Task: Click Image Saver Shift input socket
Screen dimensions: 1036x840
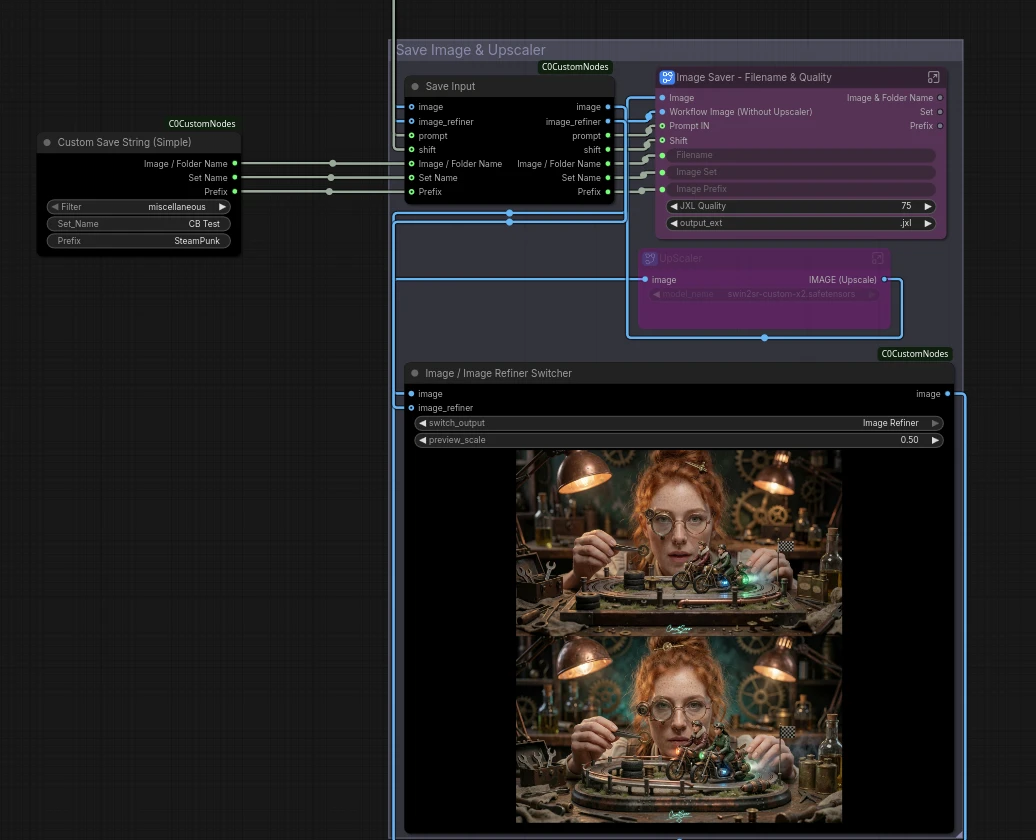Action: (662, 140)
